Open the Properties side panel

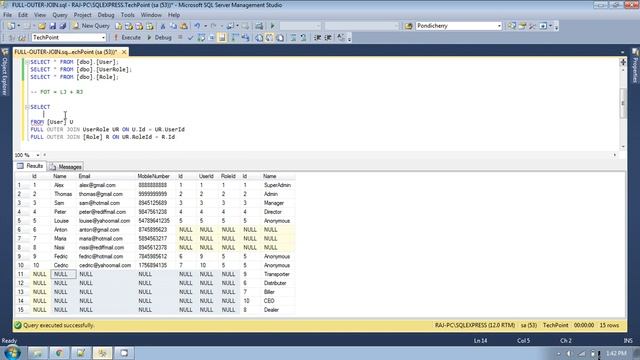click(x=635, y=66)
